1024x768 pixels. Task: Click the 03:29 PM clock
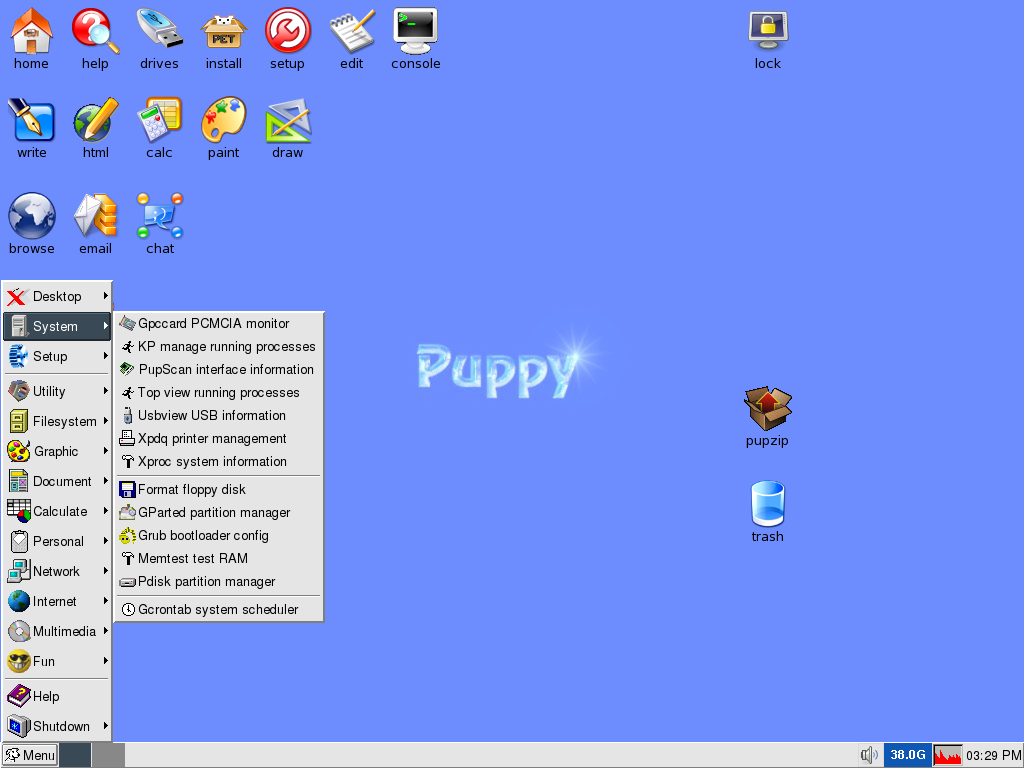pos(993,756)
